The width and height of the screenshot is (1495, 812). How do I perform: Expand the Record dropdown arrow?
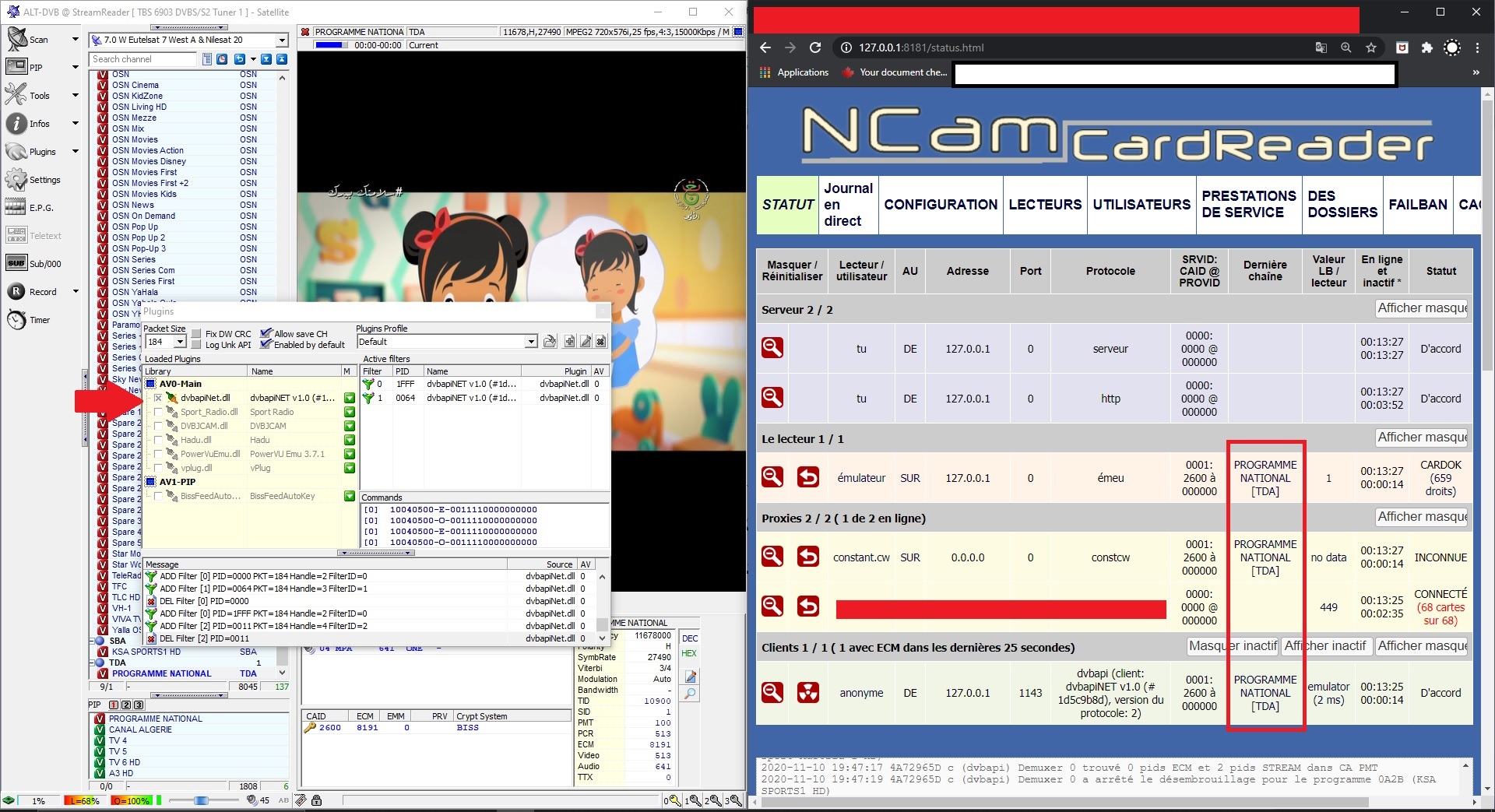click(x=76, y=291)
